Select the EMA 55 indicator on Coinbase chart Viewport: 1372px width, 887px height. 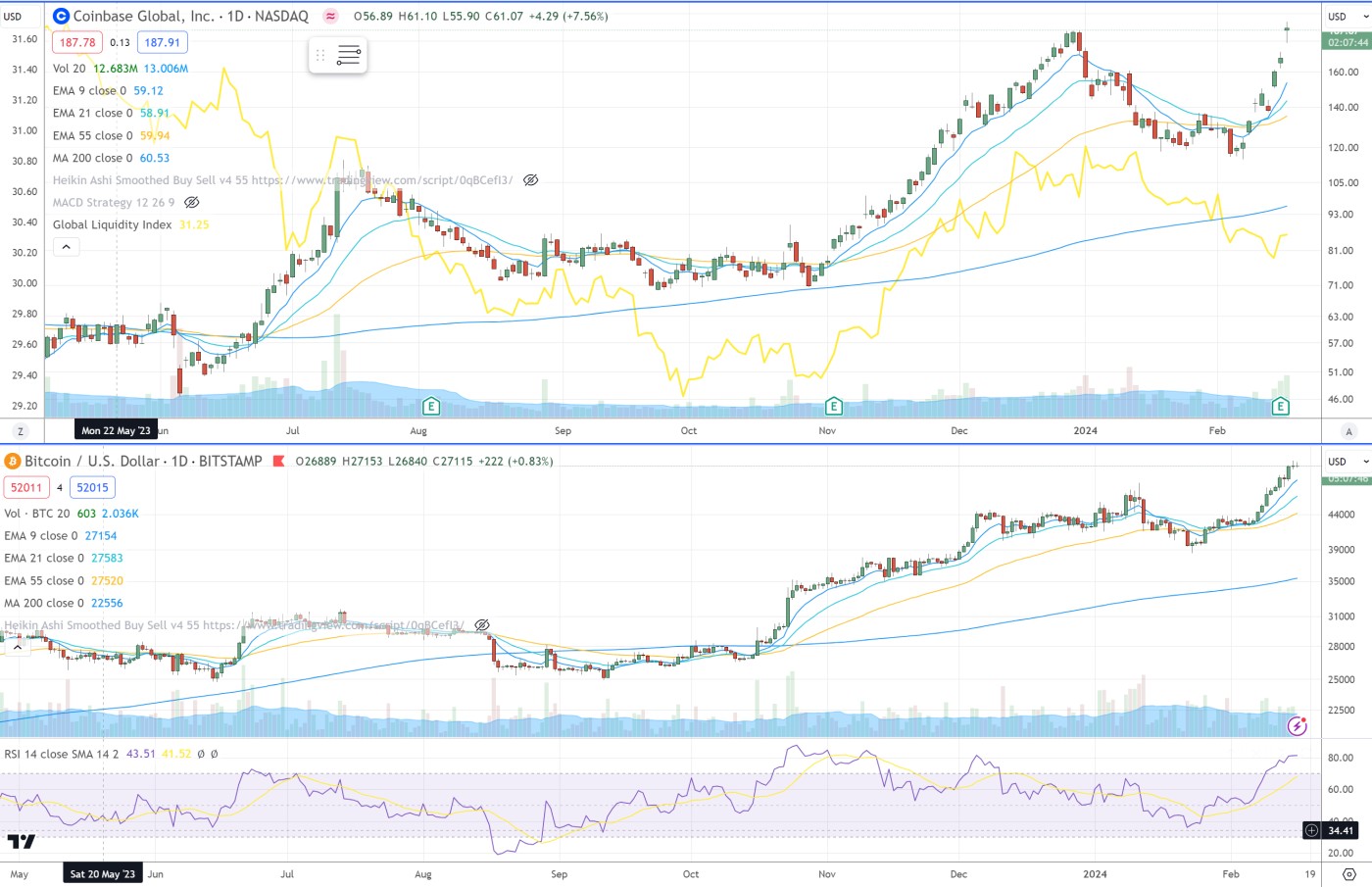(93, 136)
